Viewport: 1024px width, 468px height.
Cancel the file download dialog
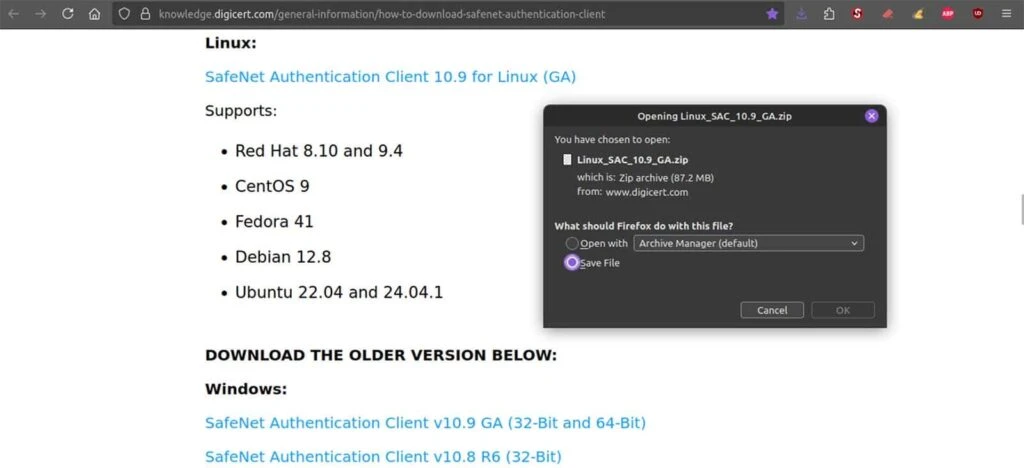coord(772,310)
